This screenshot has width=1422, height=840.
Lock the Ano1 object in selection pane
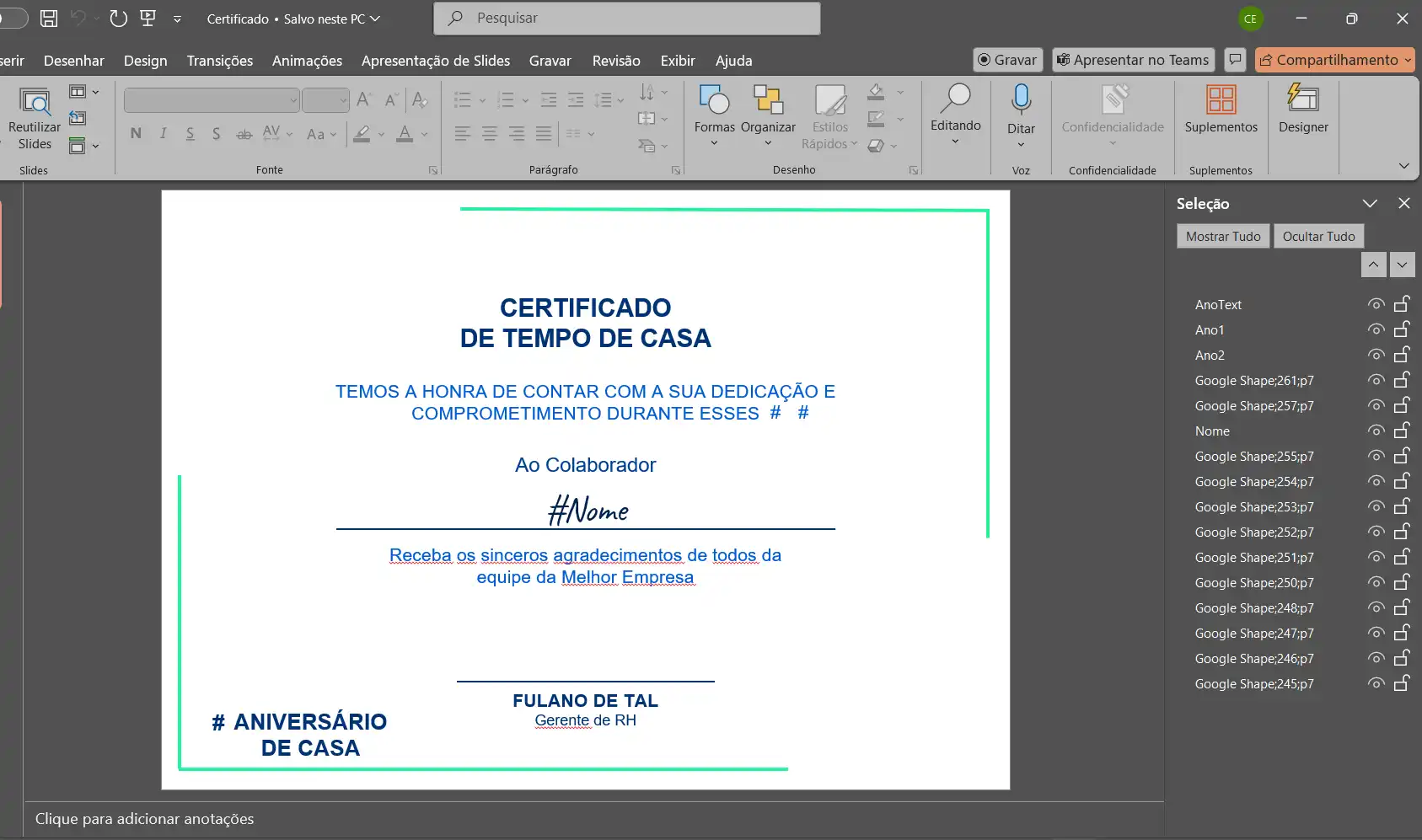[1402, 329]
